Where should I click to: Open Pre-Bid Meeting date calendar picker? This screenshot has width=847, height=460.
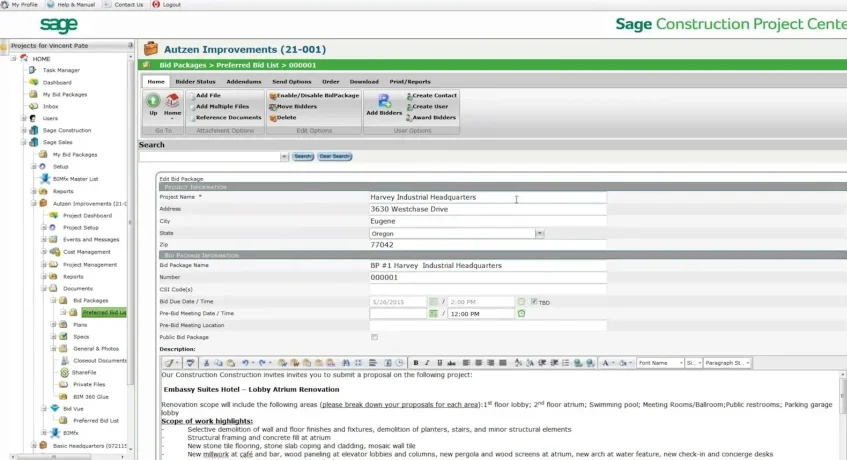point(433,313)
